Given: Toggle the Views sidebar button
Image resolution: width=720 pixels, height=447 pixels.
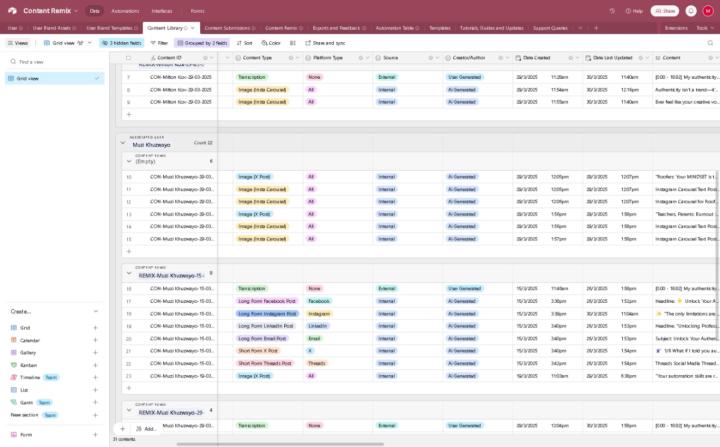Looking at the screenshot, I should 18,43.
